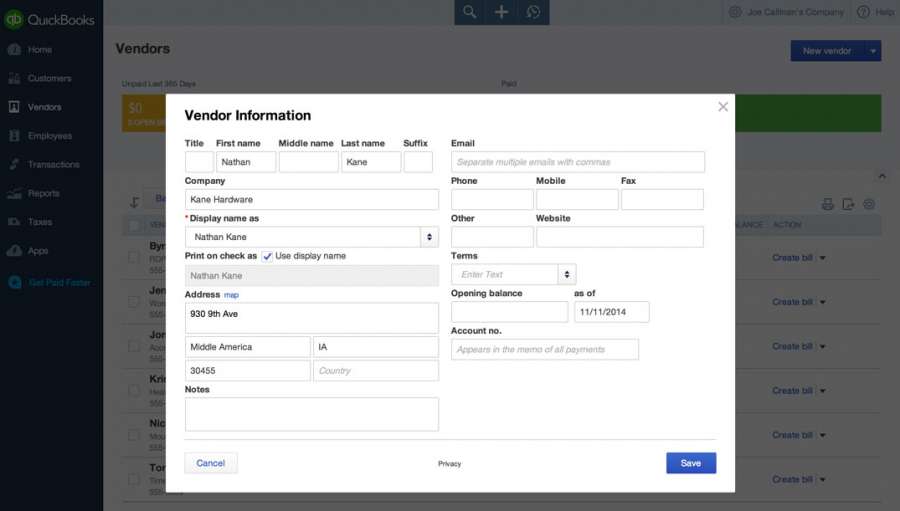900x511 pixels.
Task: Open the Terms dropdown arrow
Action: point(567,274)
